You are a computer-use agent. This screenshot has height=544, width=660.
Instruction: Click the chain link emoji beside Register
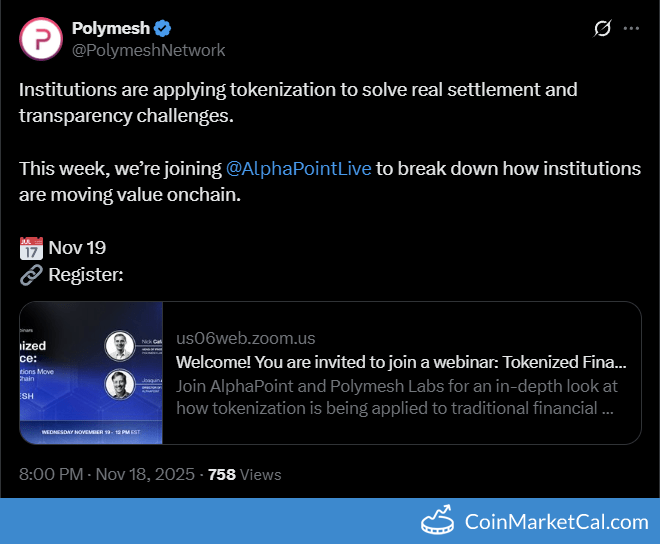tap(31, 275)
